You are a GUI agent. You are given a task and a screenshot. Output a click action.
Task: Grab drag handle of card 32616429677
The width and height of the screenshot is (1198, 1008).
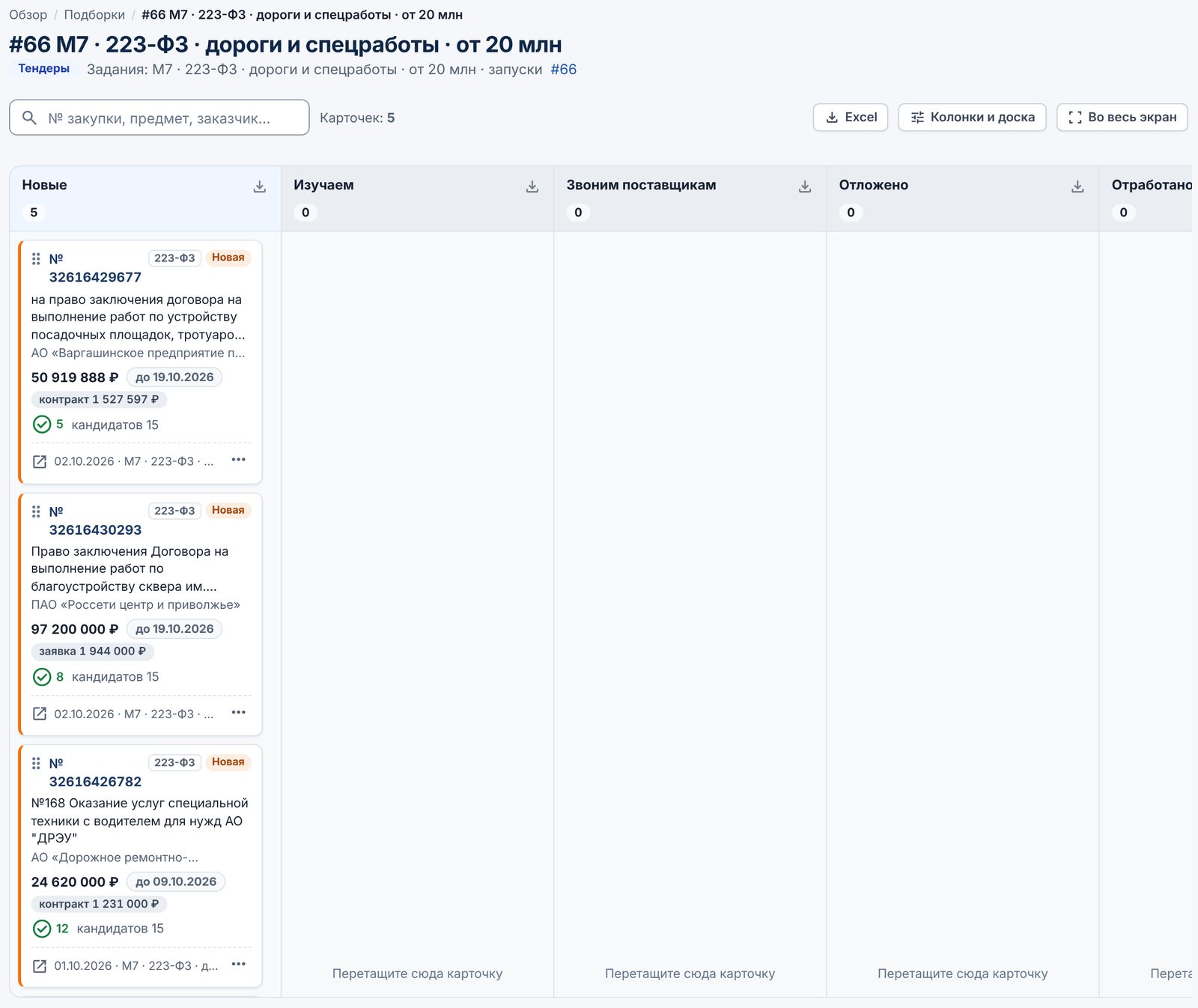pyautogui.click(x=36, y=258)
